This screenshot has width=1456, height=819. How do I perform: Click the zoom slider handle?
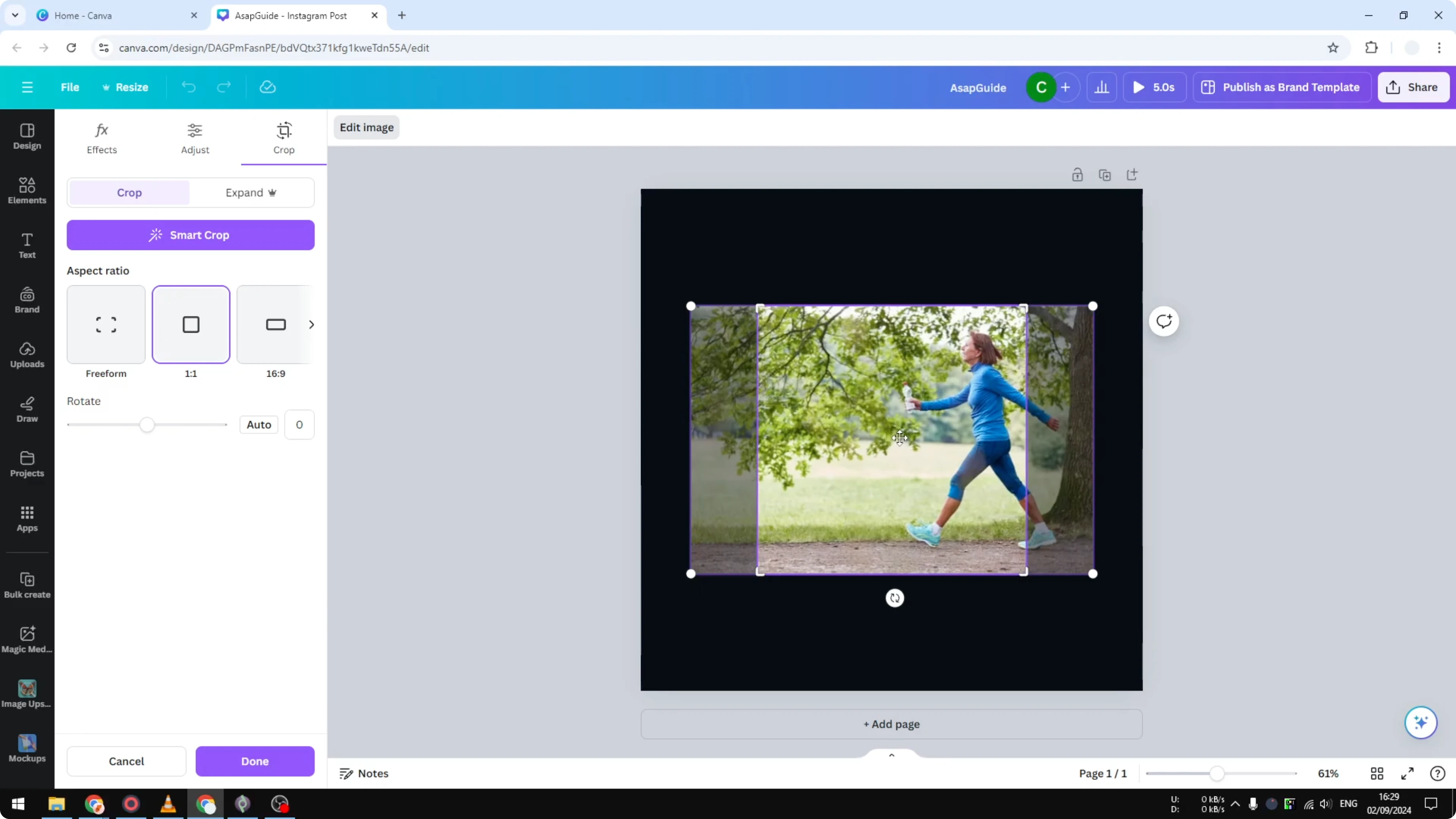[1217, 773]
